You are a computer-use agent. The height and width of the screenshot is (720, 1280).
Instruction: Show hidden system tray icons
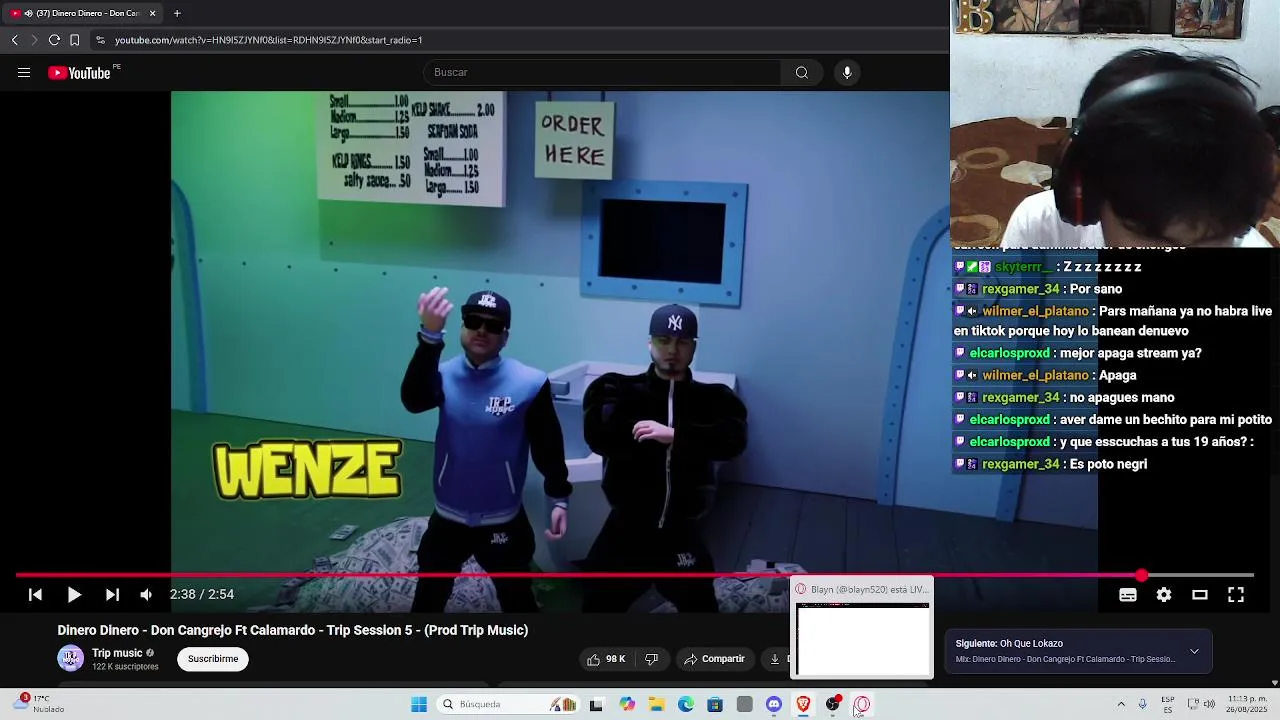click(x=1121, y=704)
